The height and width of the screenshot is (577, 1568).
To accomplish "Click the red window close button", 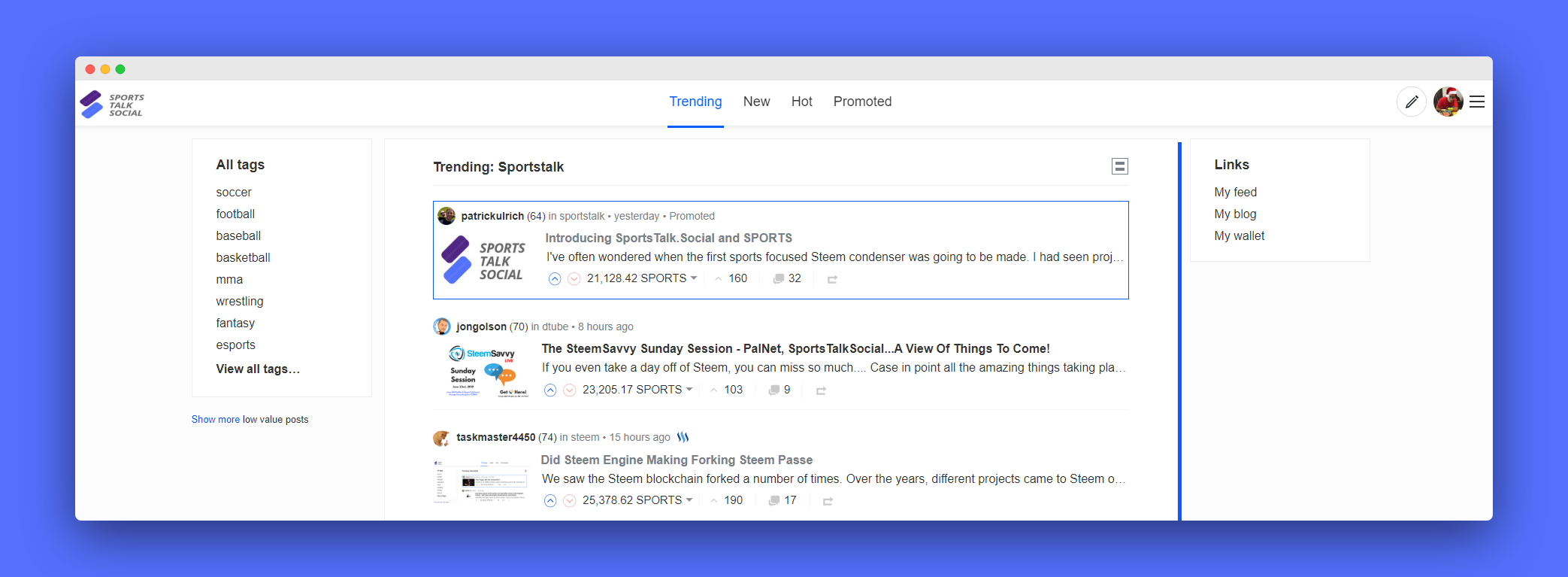I will point(90,69).
